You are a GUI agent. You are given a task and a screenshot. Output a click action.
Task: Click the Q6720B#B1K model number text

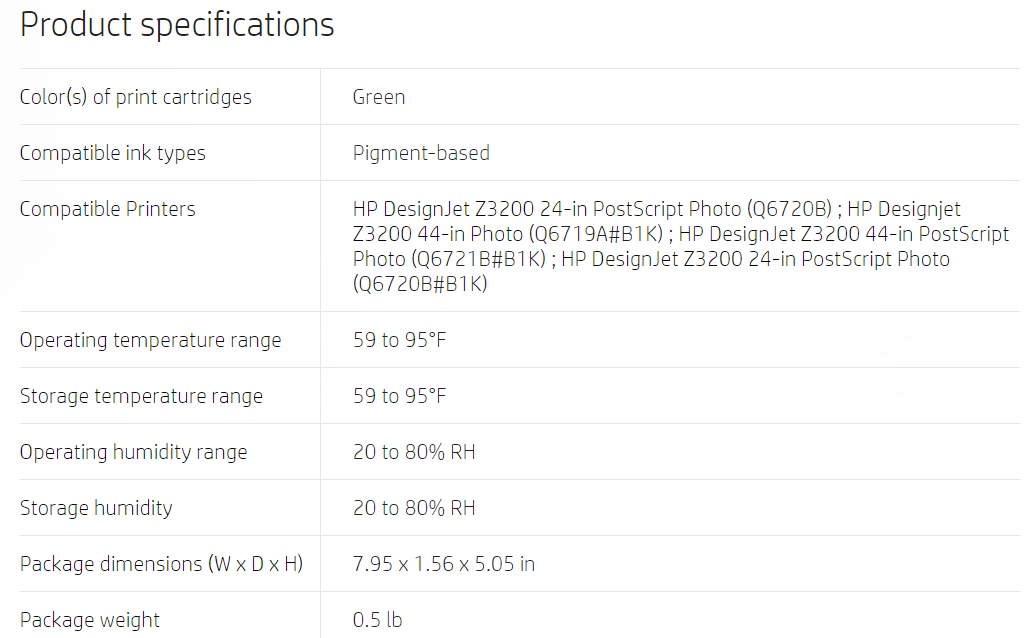click(x=420, y=284)
